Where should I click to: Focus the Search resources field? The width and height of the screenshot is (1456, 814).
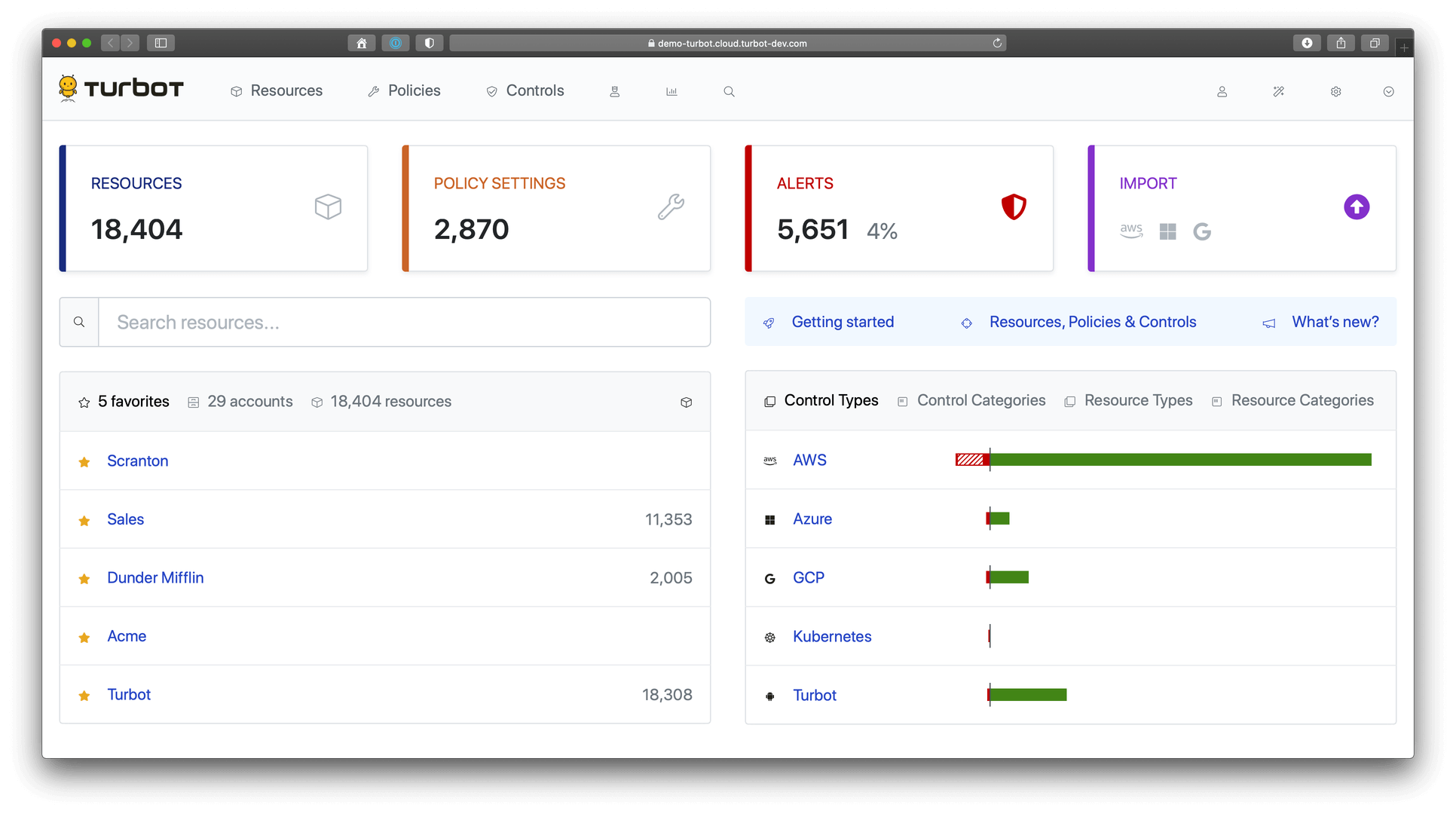point(404,322)
